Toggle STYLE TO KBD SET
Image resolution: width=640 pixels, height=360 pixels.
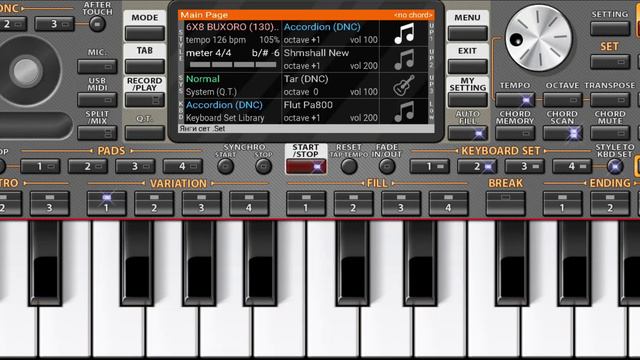(x=615, y=167)
